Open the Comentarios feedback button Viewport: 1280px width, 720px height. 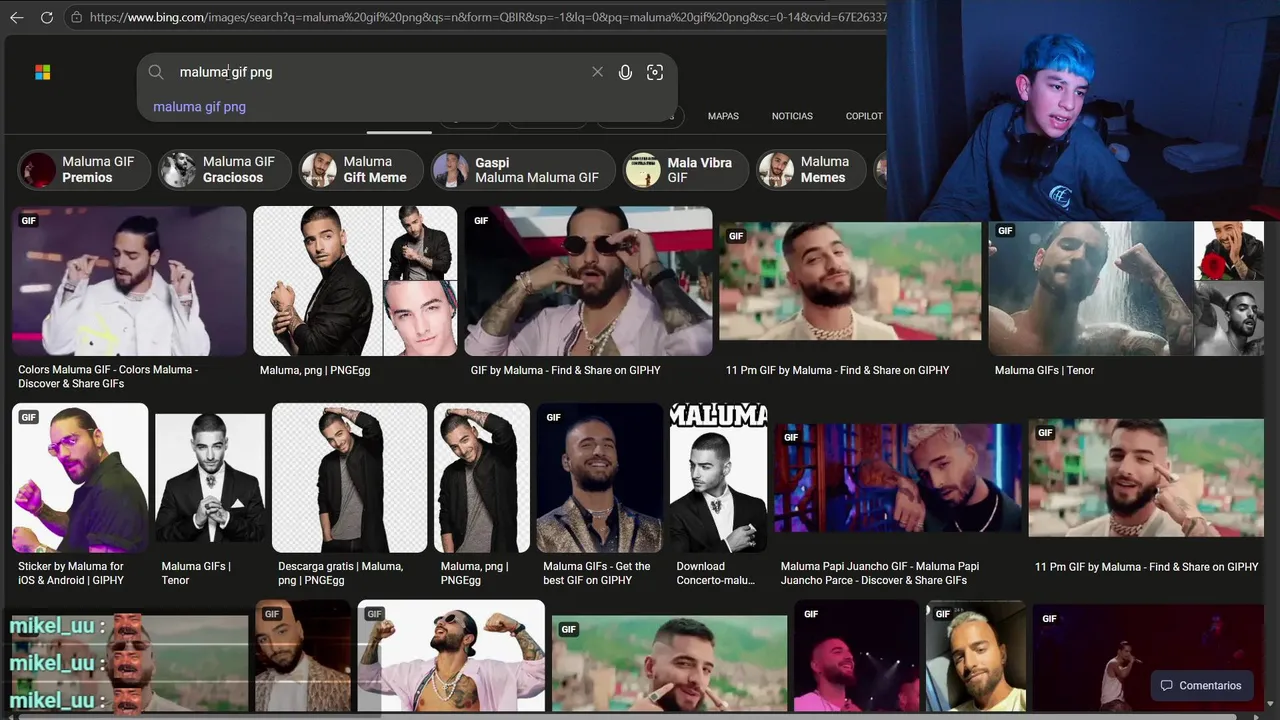click(x=1201, y=686)
